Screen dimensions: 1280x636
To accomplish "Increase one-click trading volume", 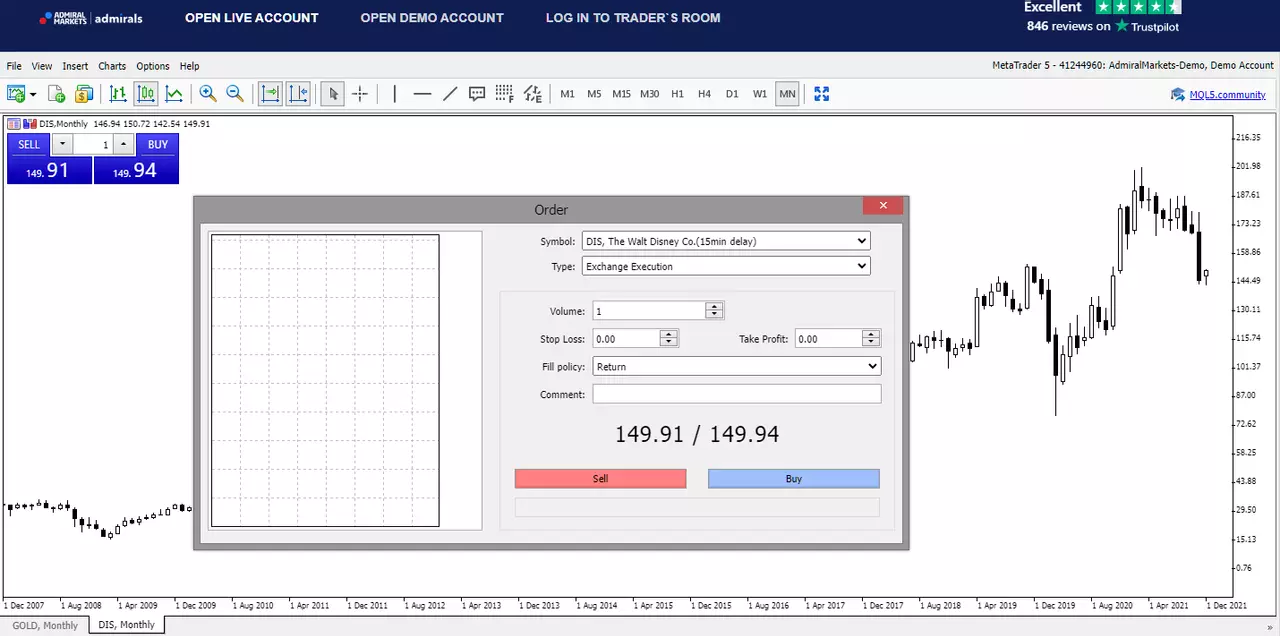I will click(x=123, y=145).
